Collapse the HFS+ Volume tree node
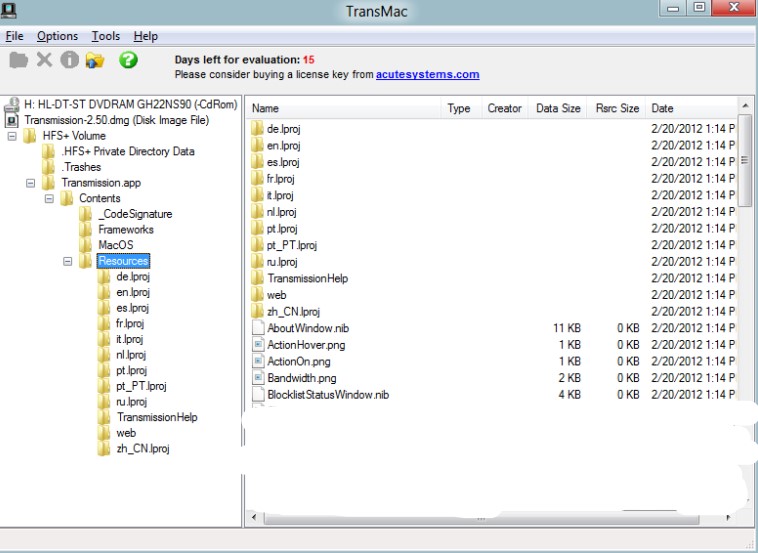This screenshot has height=553, width=758. point(12,136)
